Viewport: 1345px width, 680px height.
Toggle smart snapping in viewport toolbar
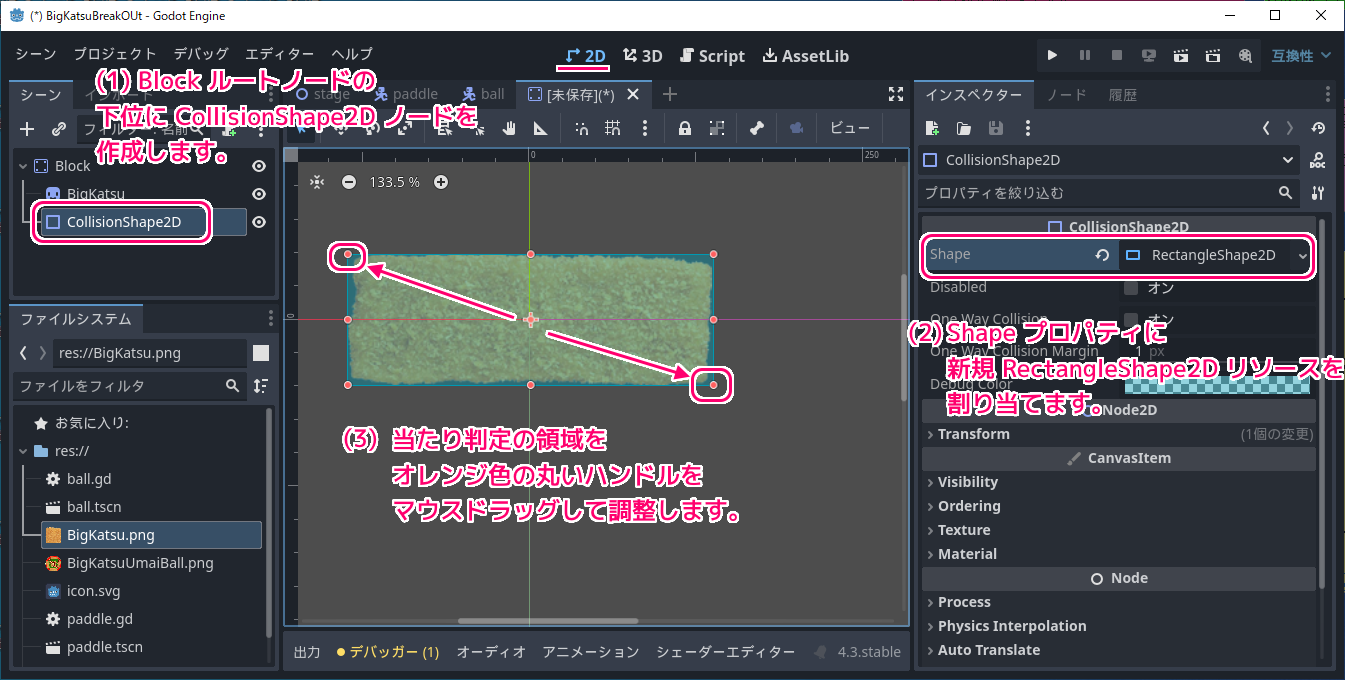(x=582, y=128)
